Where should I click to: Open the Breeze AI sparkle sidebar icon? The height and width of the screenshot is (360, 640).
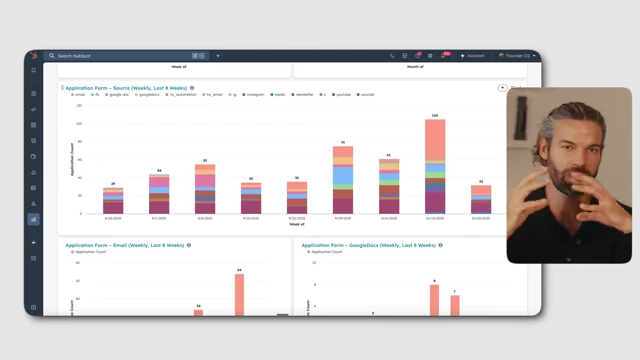pyautogui.click(x=33, y=243)
